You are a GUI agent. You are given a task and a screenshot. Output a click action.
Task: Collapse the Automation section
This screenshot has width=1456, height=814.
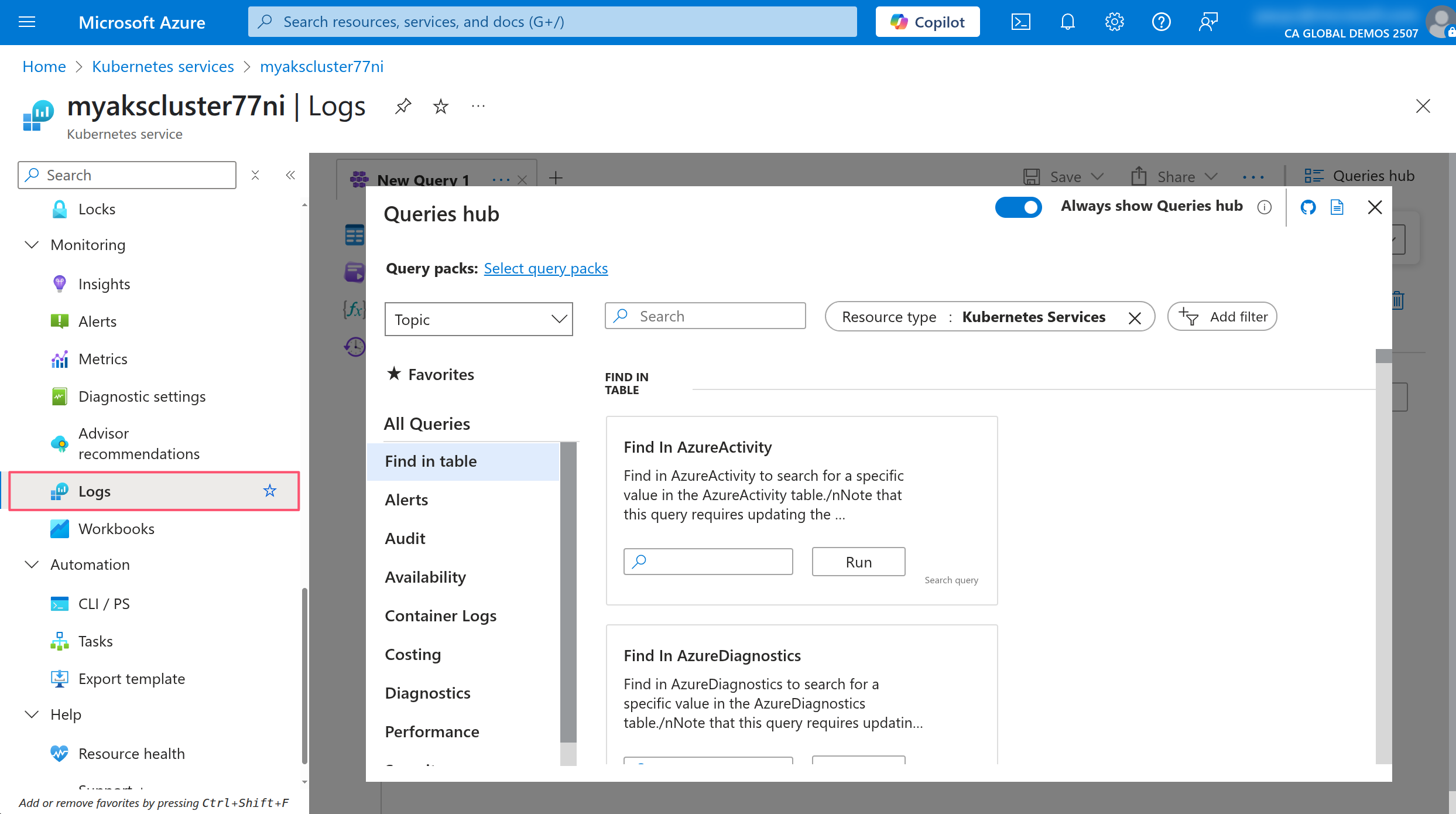click(x=32, y=565)
